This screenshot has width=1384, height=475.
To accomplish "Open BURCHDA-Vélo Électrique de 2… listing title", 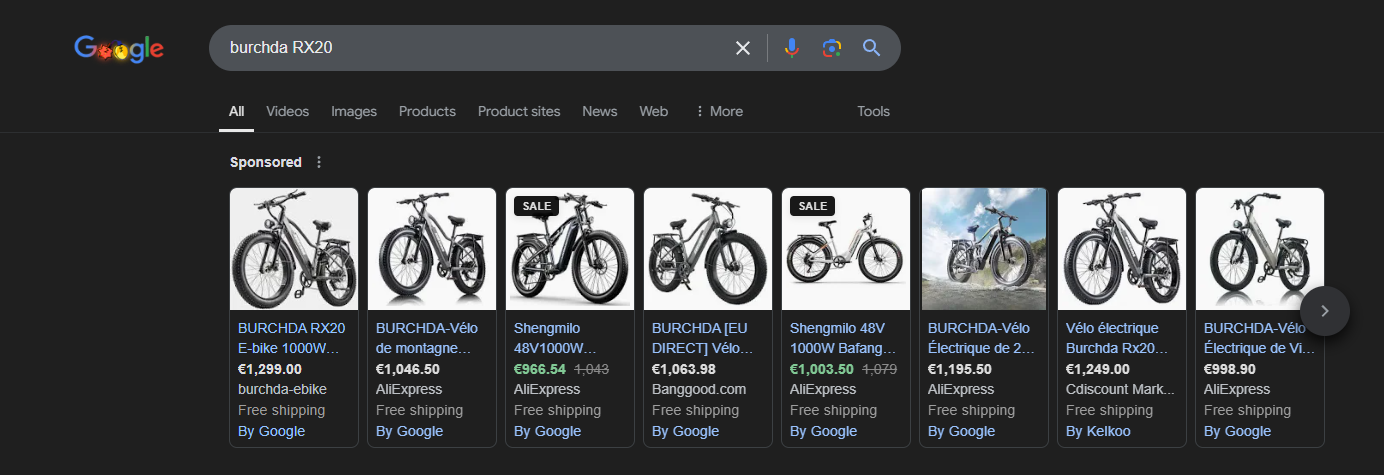I will pyautogui.click(x=980, y=338).
